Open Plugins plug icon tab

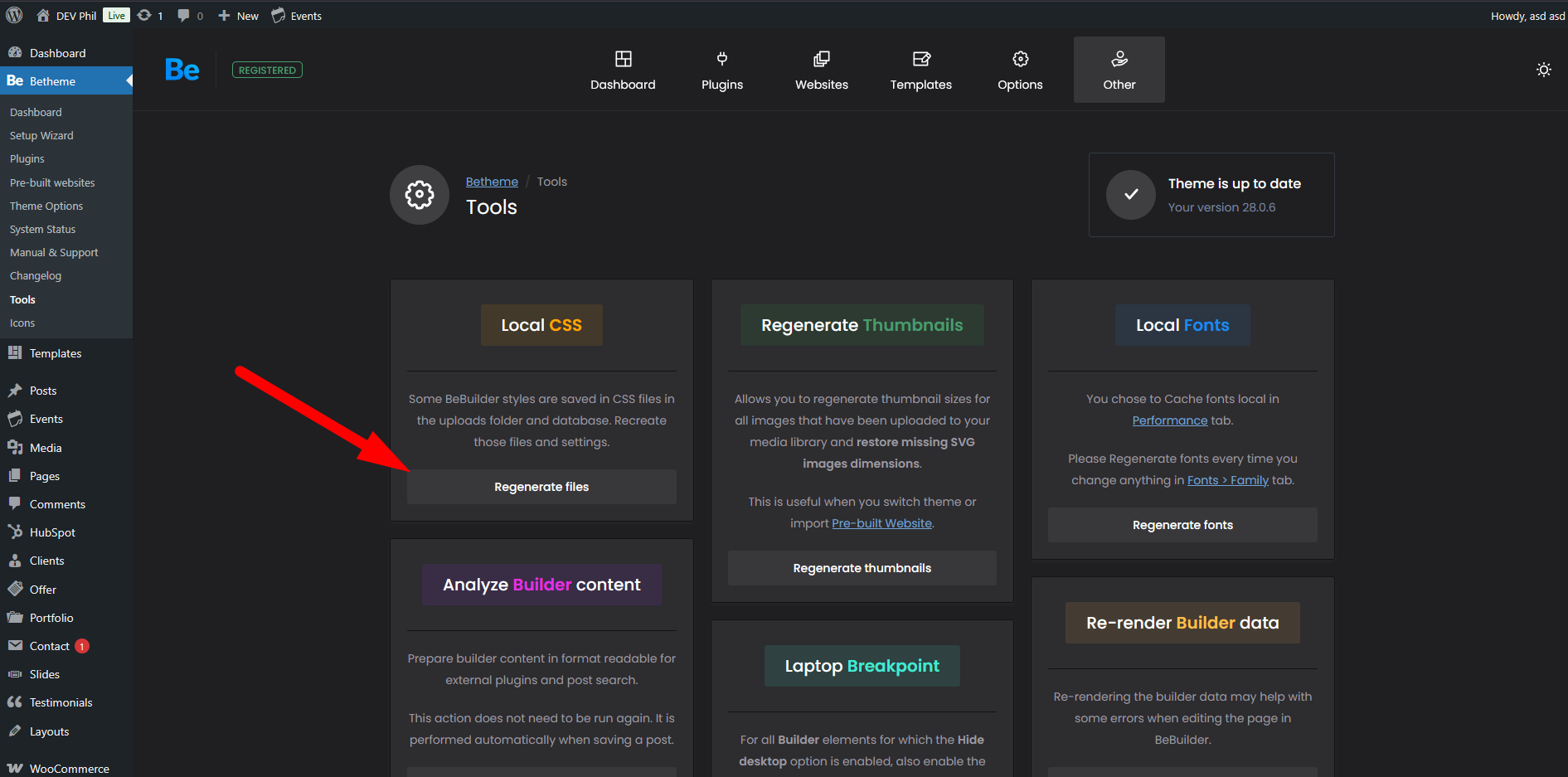tap(722, 59)
